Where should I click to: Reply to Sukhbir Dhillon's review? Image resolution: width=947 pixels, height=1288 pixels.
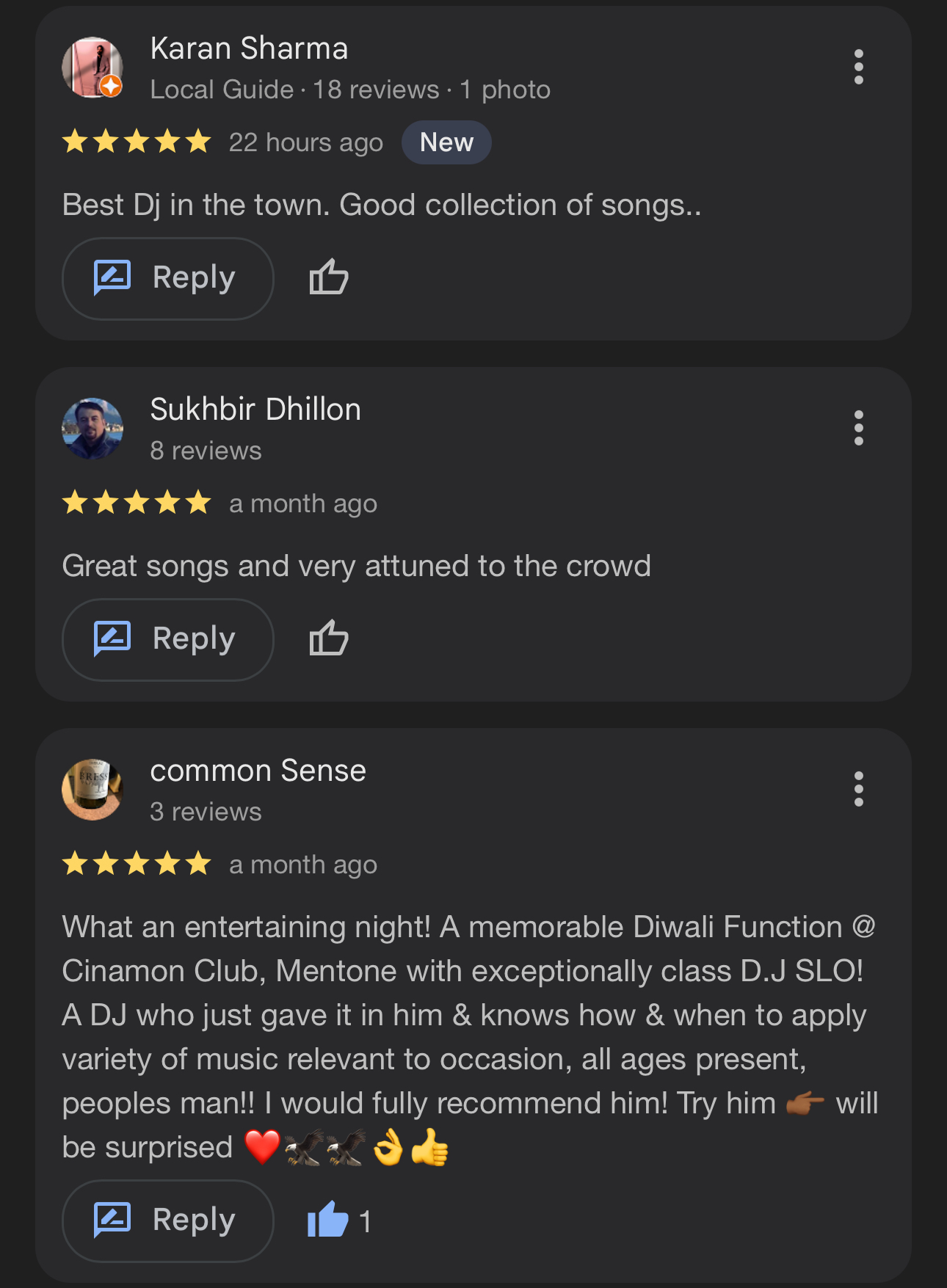168,639
